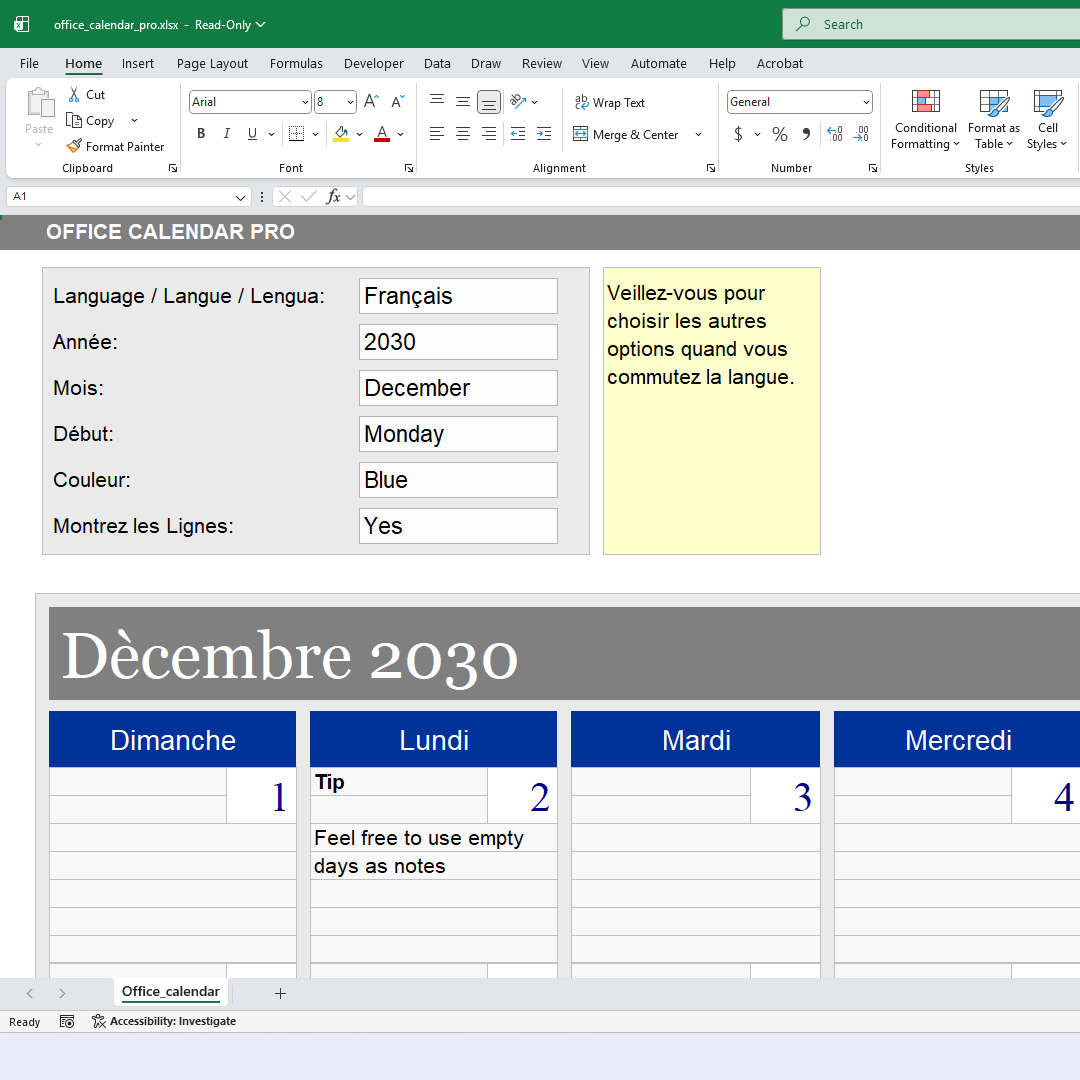Open the Merge & Center dropdown arrow
Screen dimensions: 1080x1080
pyautogui.click(x=697, y=134)
